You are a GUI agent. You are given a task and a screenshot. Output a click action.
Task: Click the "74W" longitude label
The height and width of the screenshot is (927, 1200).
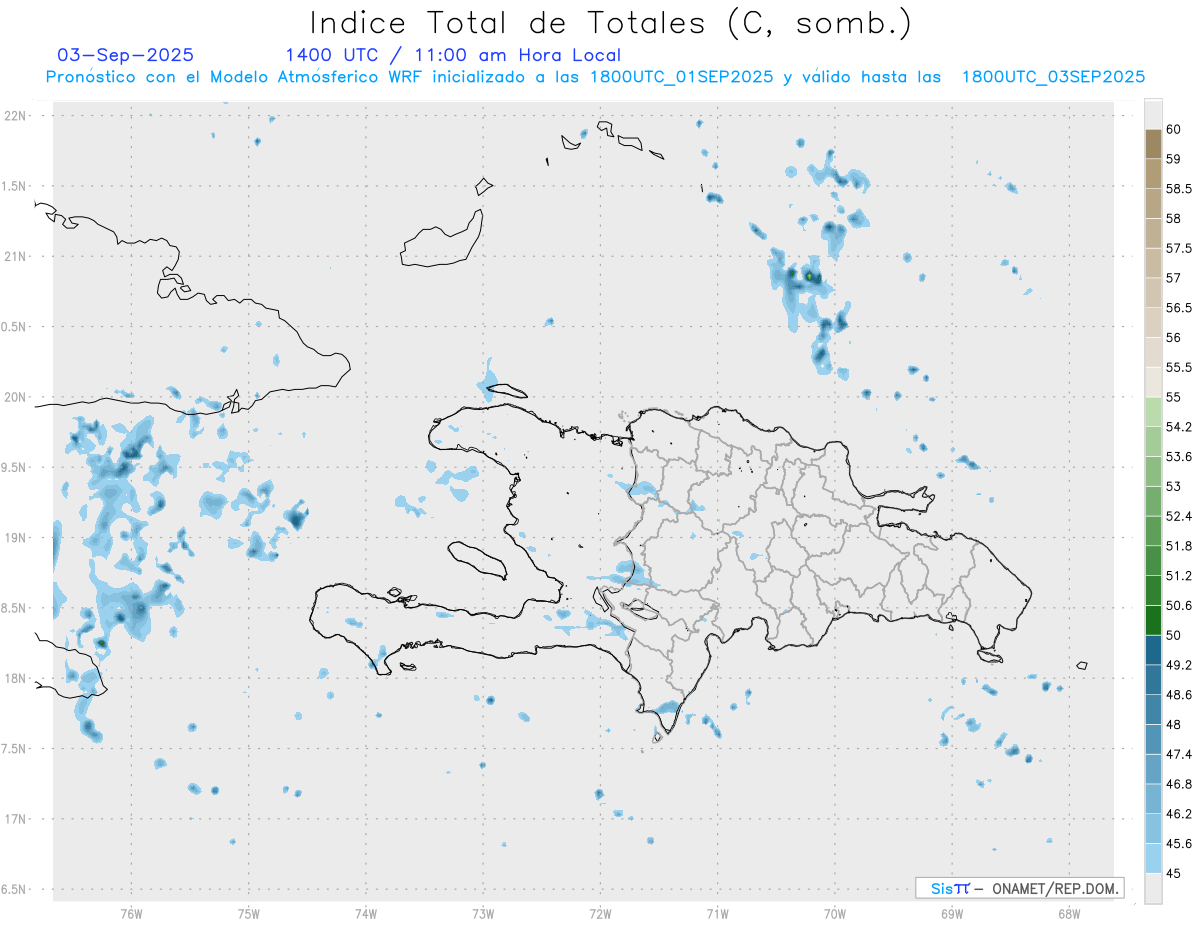coord(366,913)
